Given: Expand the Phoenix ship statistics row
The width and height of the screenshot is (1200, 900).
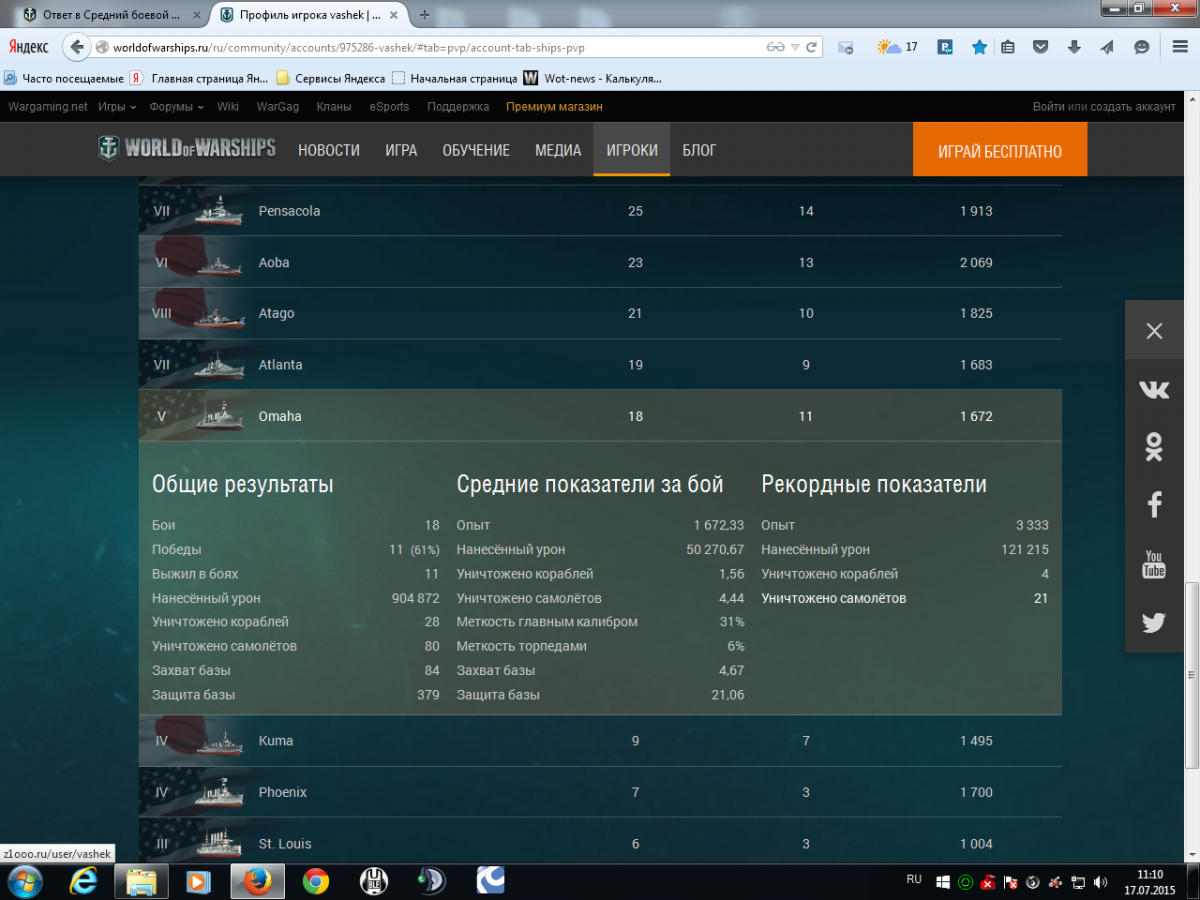Looking at the screenshot, I should coord(600,792).
